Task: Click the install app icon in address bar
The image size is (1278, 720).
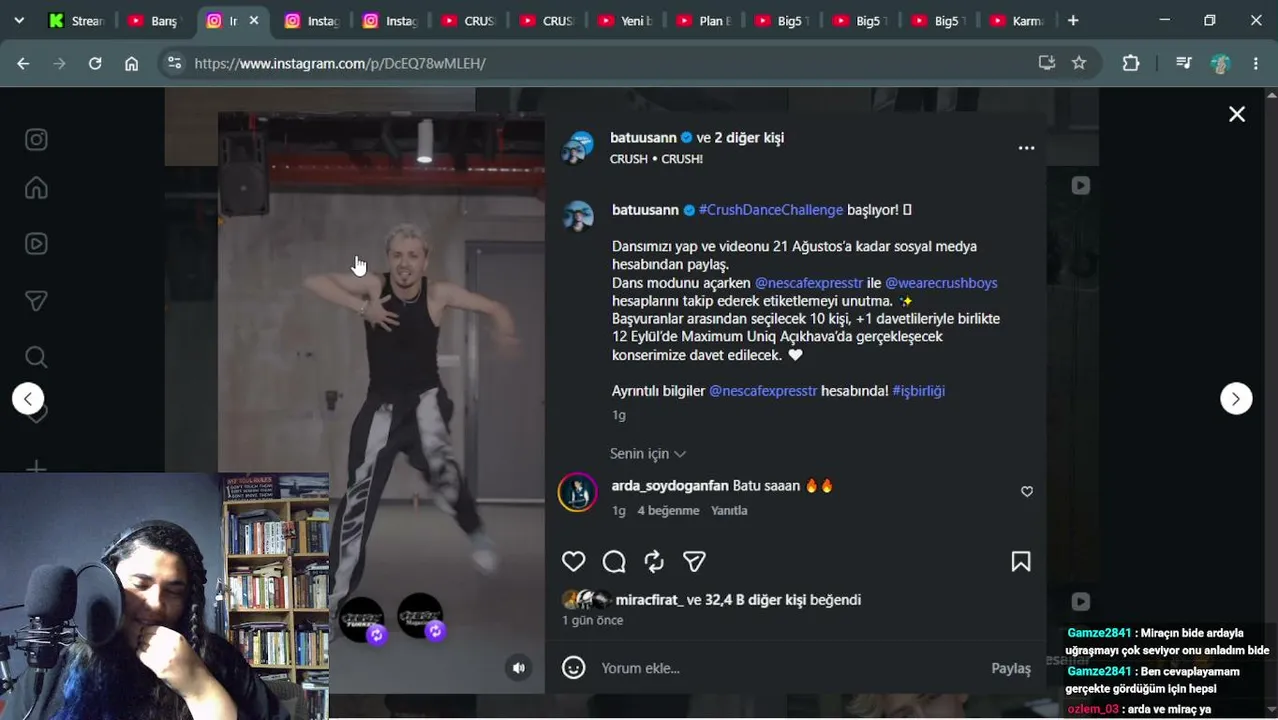Action: [x=1047, y=63]
